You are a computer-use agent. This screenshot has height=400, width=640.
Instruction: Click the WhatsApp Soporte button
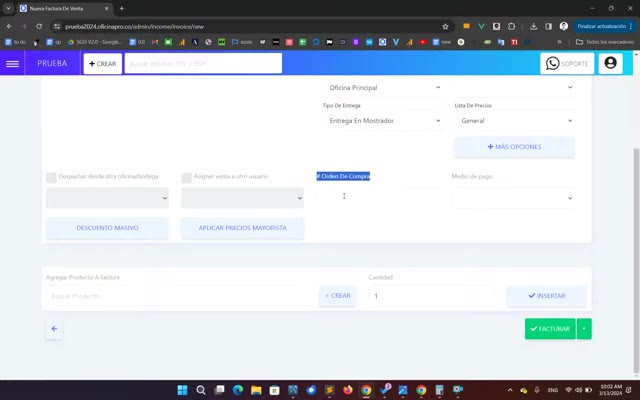(x=567, y=64)
